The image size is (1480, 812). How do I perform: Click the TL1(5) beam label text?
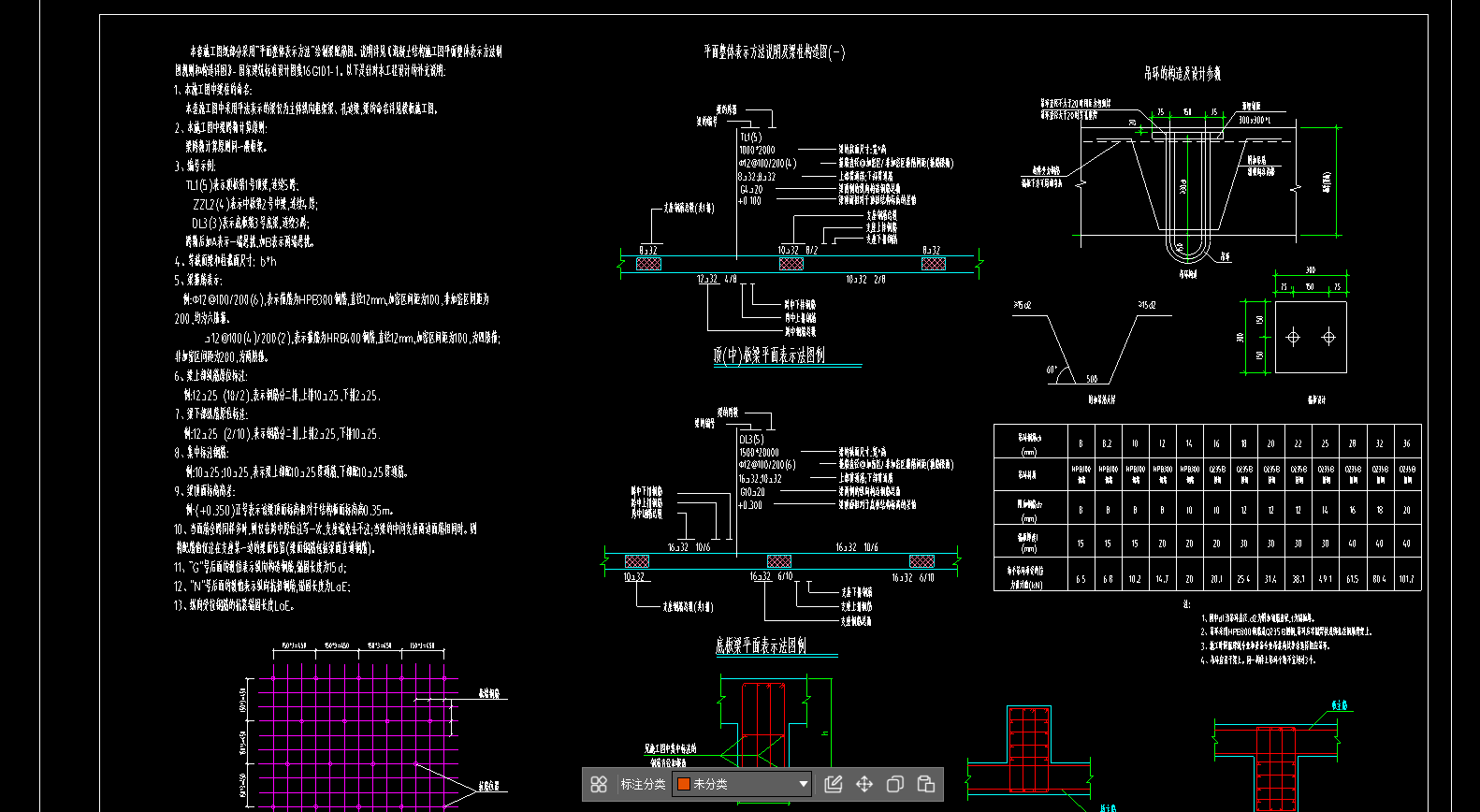point(750,138)
